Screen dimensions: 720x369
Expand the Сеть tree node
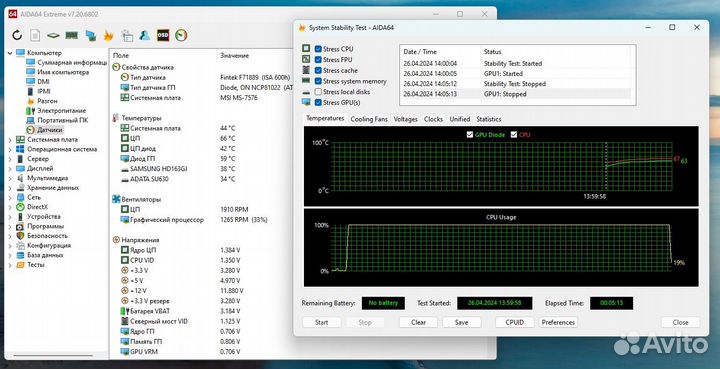[x=10, y=197]
